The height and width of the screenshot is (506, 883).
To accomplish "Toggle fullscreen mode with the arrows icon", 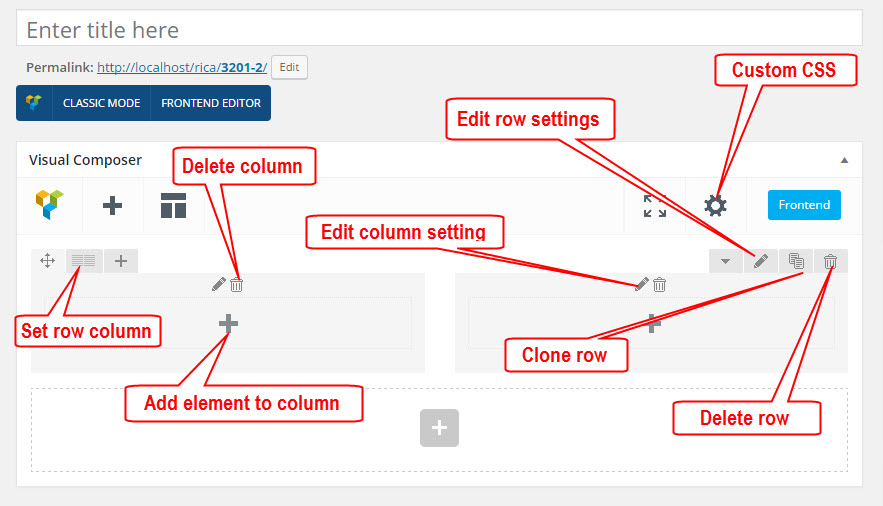I will pyautogui.click(x=655, y=205).
